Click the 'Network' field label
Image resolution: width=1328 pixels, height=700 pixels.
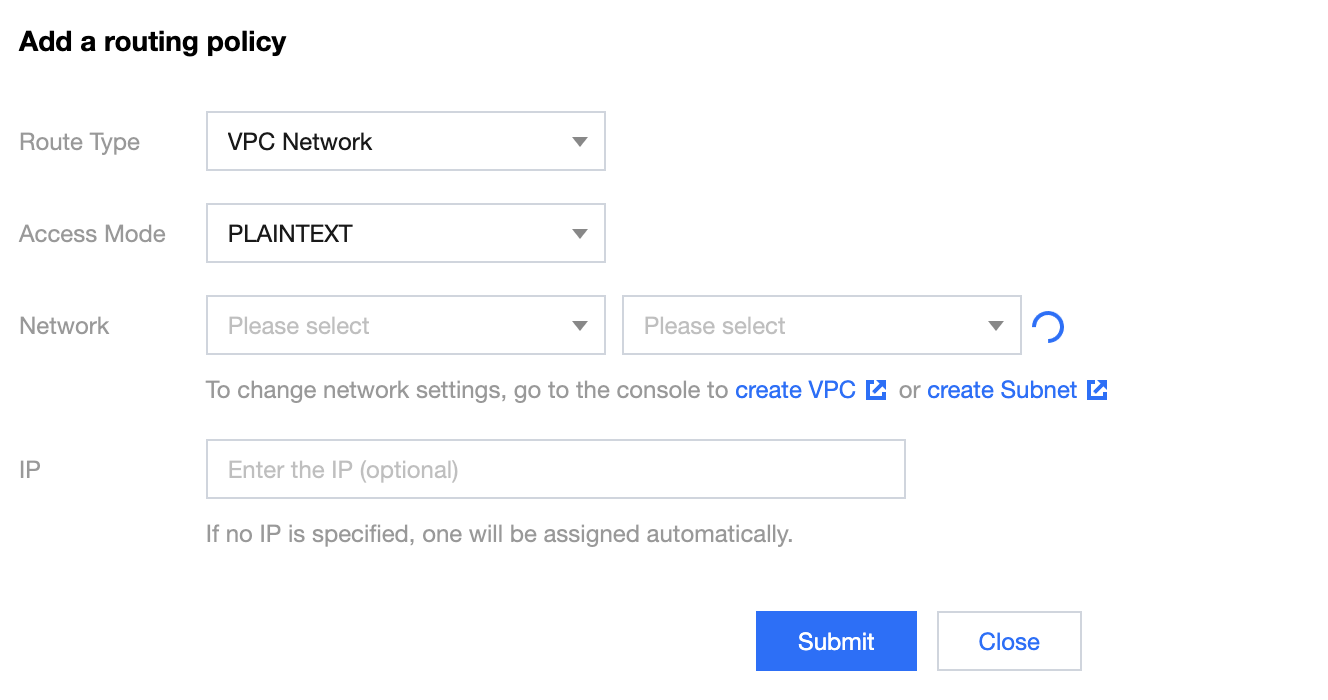pos(64,326)
